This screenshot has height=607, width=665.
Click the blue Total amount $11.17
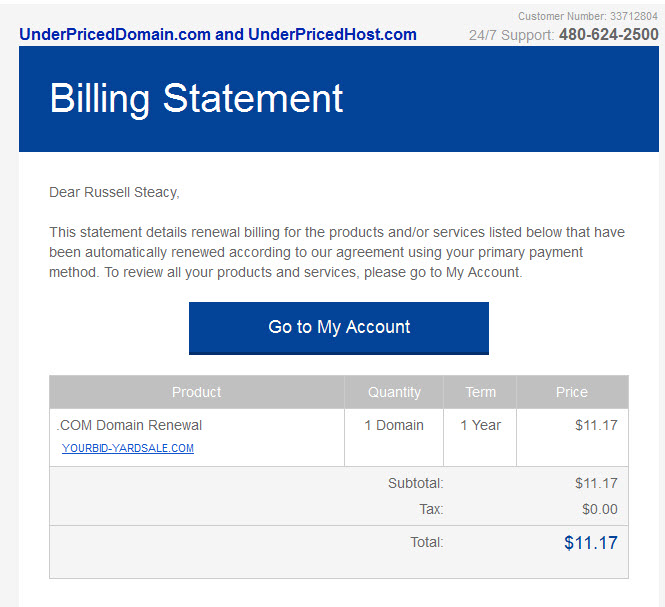590,543
